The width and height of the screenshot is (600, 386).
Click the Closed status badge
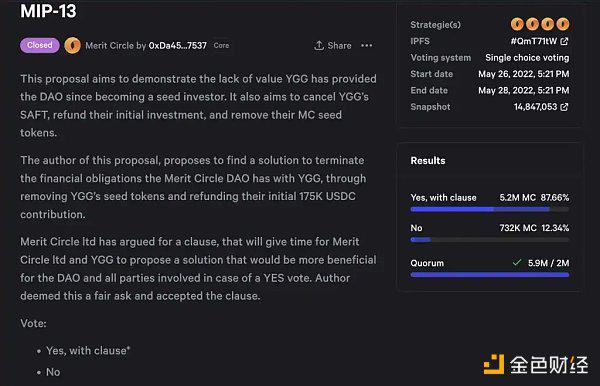click(40, 45)
